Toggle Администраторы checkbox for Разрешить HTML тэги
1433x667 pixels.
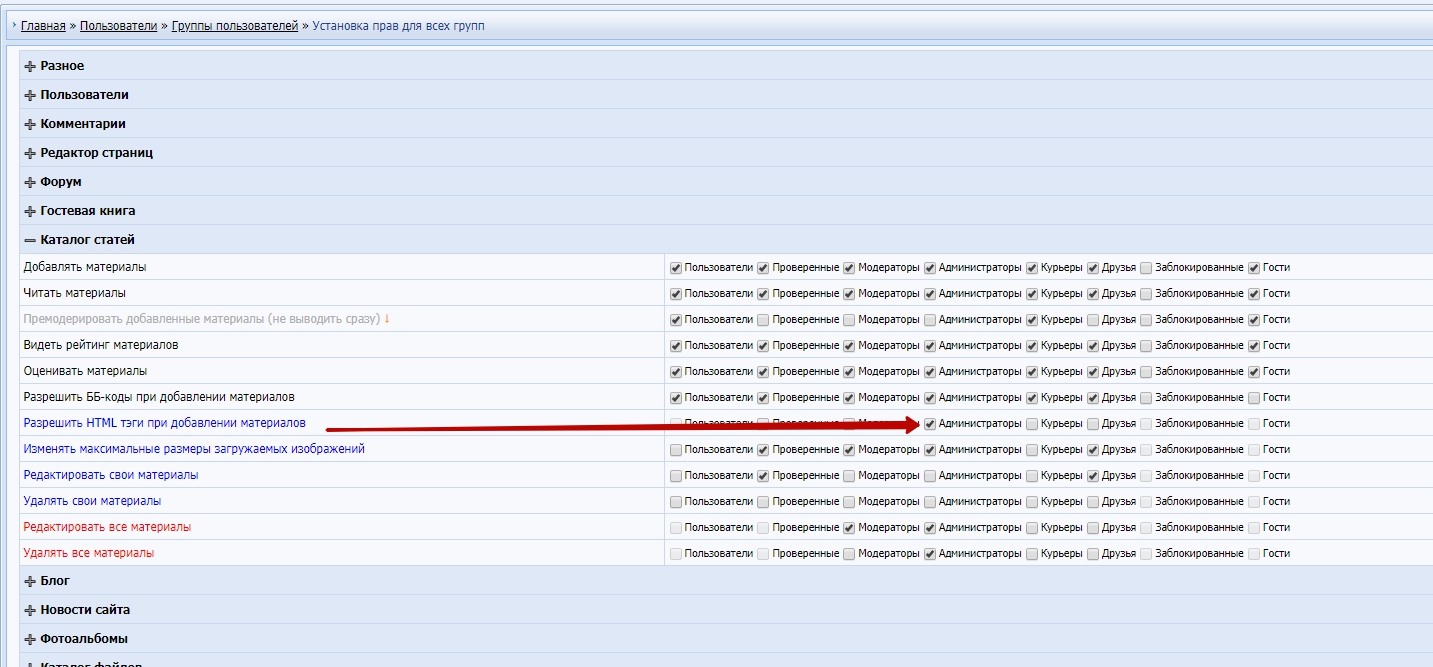tap(930, 424)
